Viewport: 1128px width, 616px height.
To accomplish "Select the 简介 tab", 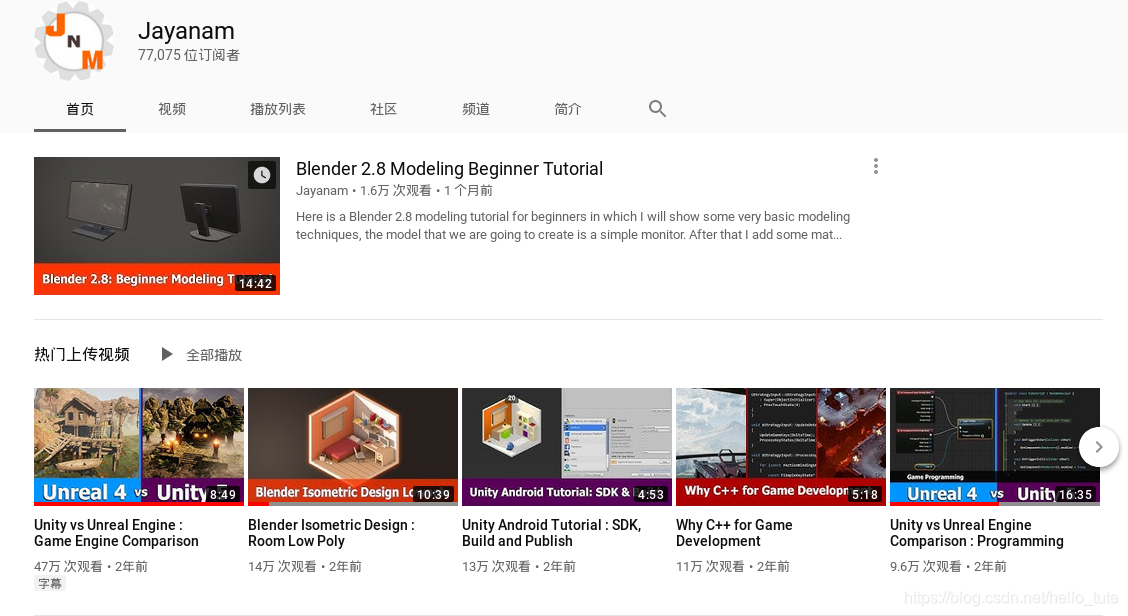I will click(568, 109).
